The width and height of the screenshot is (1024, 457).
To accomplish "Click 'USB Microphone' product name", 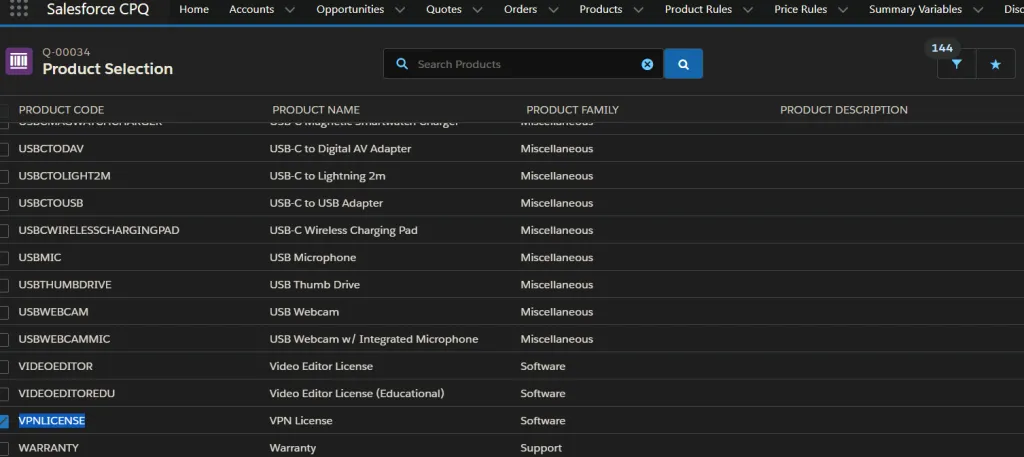I will click(x=313, y=257).
